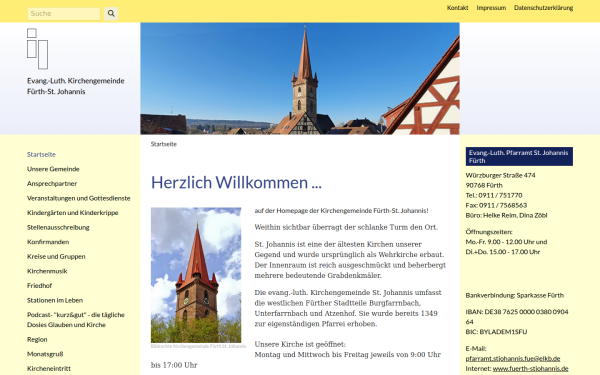Click the 90768 Fürth postal line
This screenshot has width=600, height=375.
484,185
